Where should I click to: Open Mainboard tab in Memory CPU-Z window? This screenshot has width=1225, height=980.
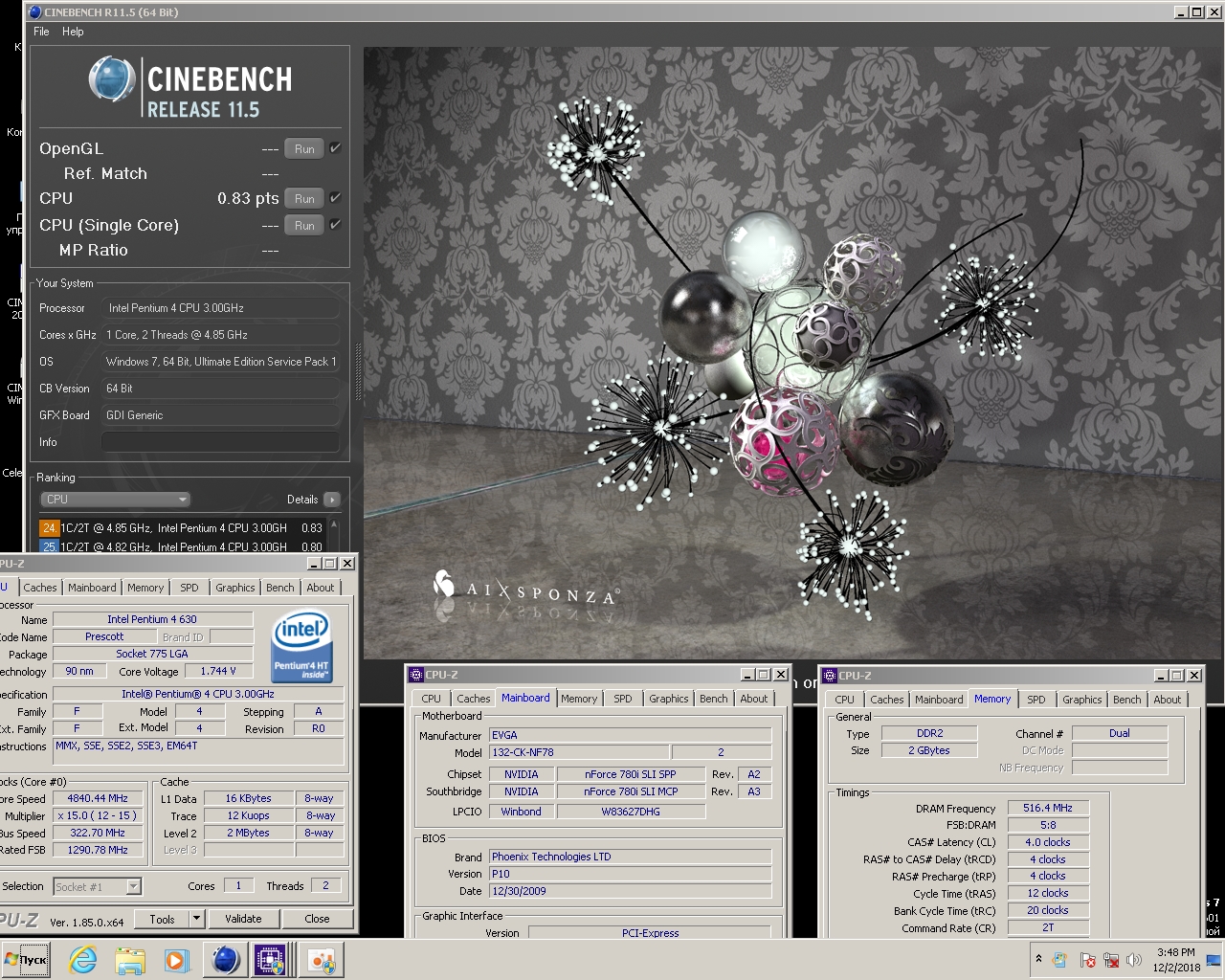(939, 700)
